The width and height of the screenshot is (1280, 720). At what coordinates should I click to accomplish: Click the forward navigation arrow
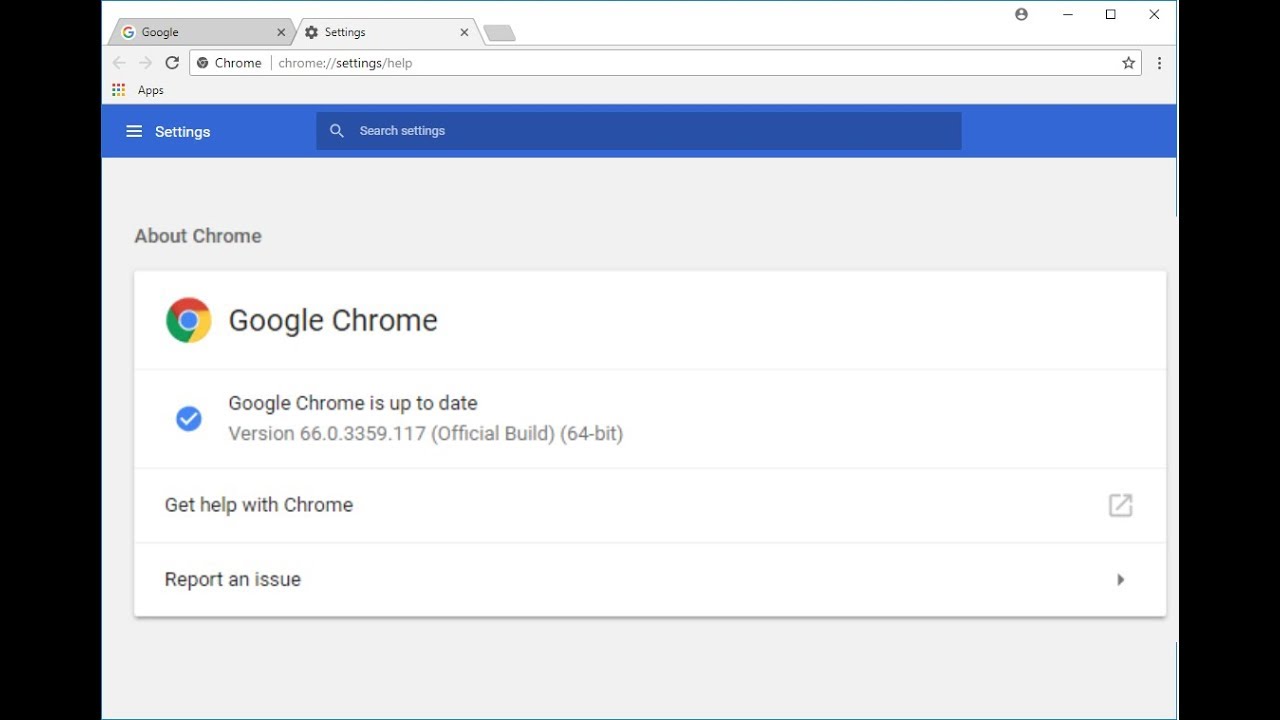point(146,63)
